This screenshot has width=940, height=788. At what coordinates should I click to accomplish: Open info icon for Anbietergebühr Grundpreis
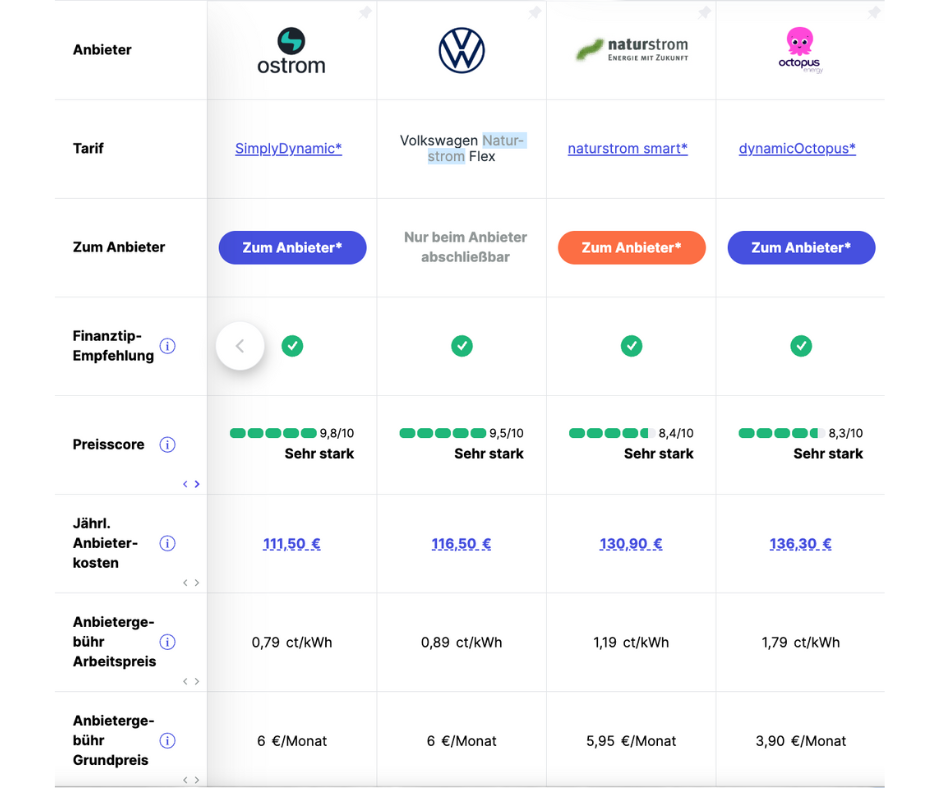tap(167, 741)
